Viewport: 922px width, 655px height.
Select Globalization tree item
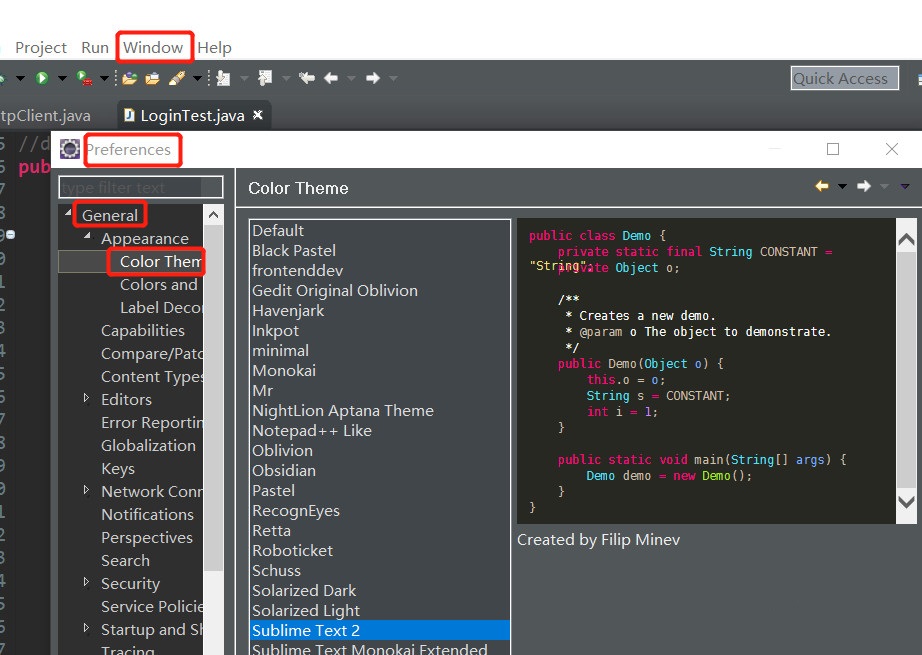(x=148, y=445)
